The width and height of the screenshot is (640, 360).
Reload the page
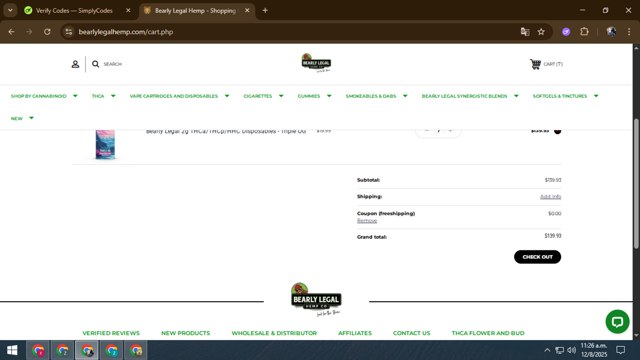[47, 32]
